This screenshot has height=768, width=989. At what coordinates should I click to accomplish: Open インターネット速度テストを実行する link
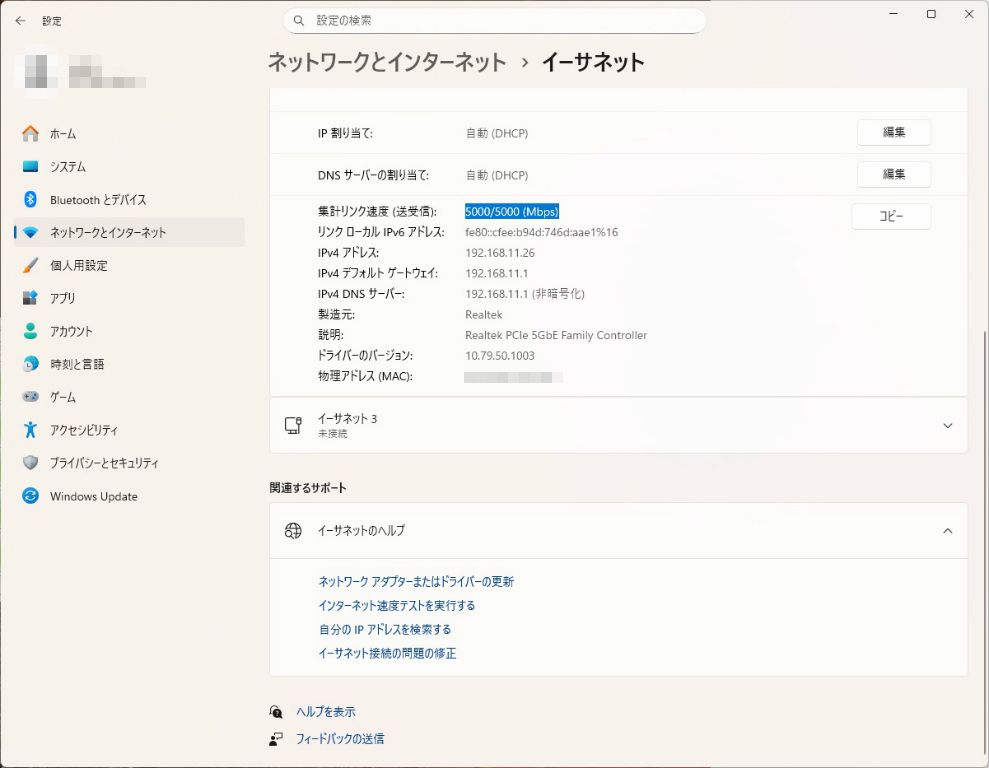point(397,605)
